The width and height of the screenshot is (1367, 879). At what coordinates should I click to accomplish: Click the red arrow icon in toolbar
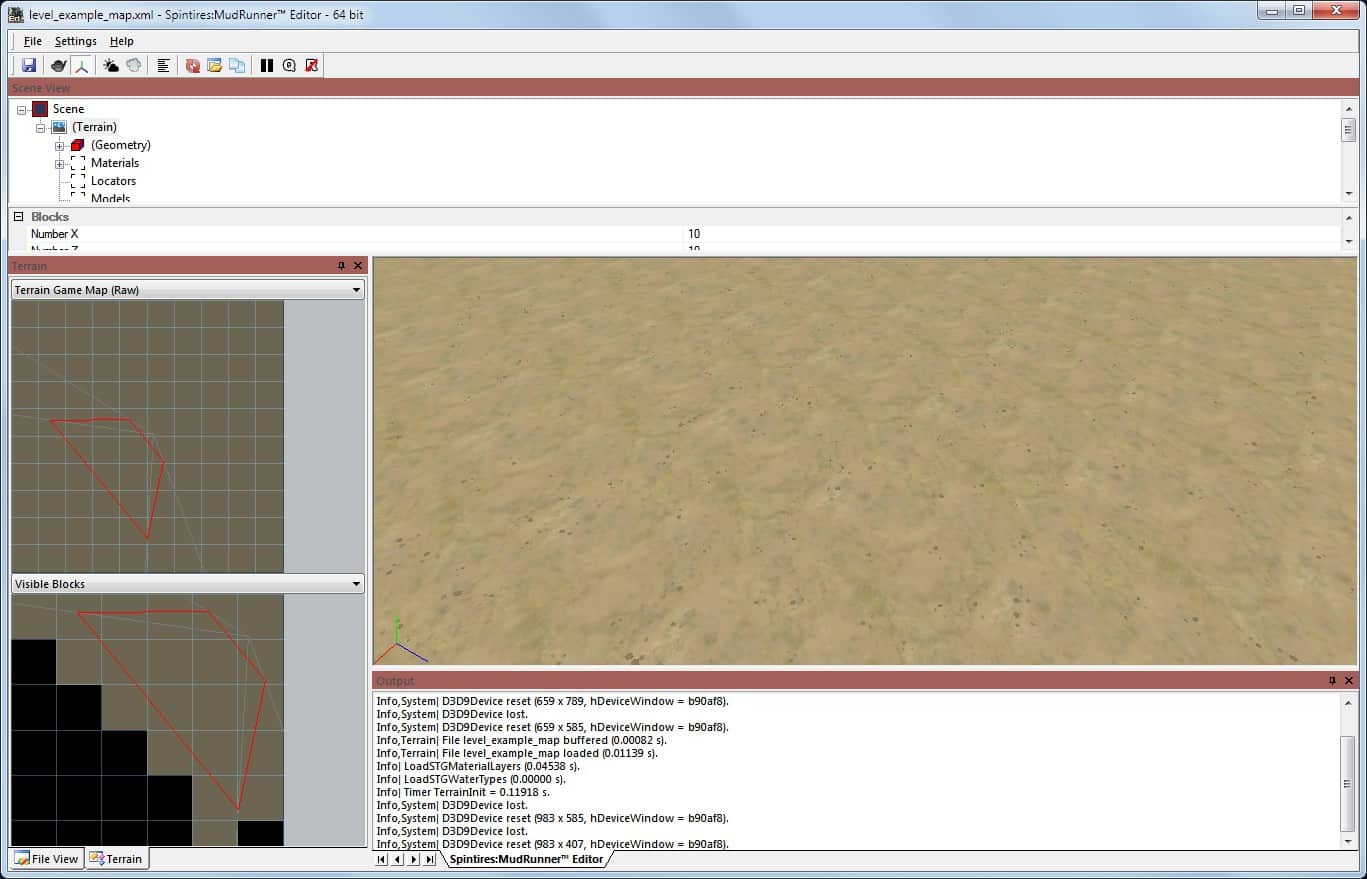click(x=311, y=65)
